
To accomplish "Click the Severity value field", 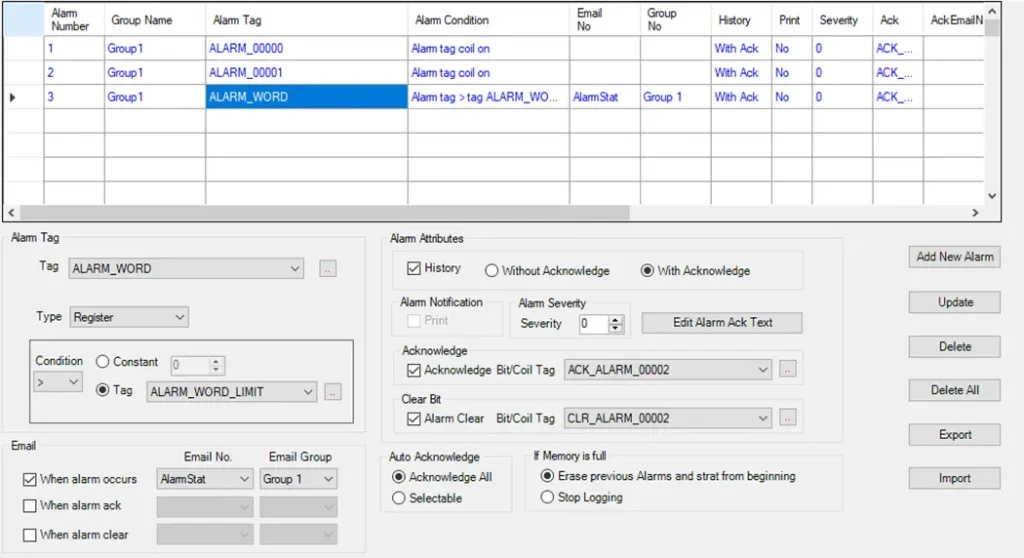I will click(x=594, y=323).
